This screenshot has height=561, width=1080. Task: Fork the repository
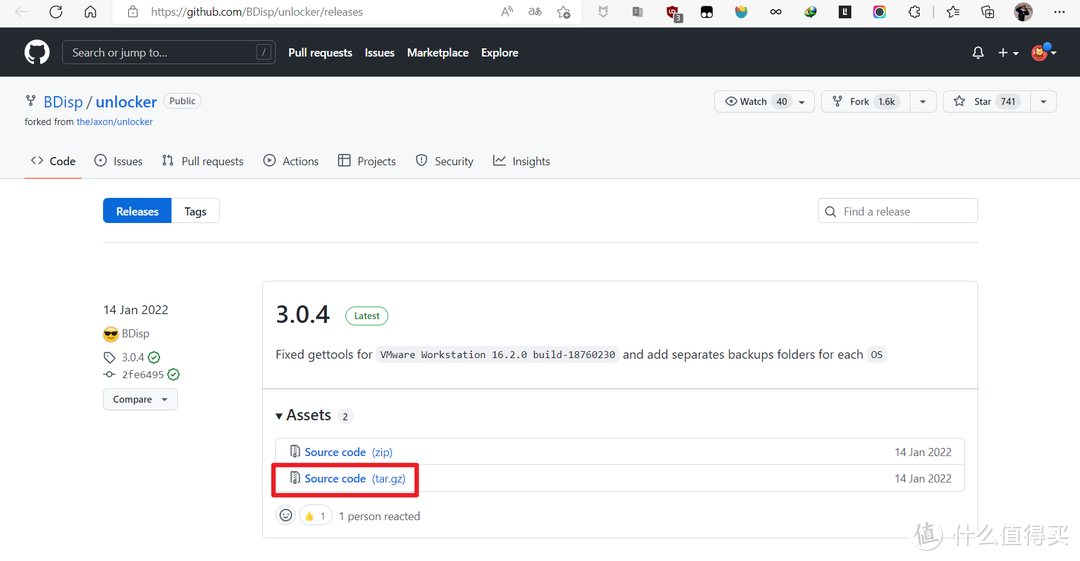pos(866,101)
